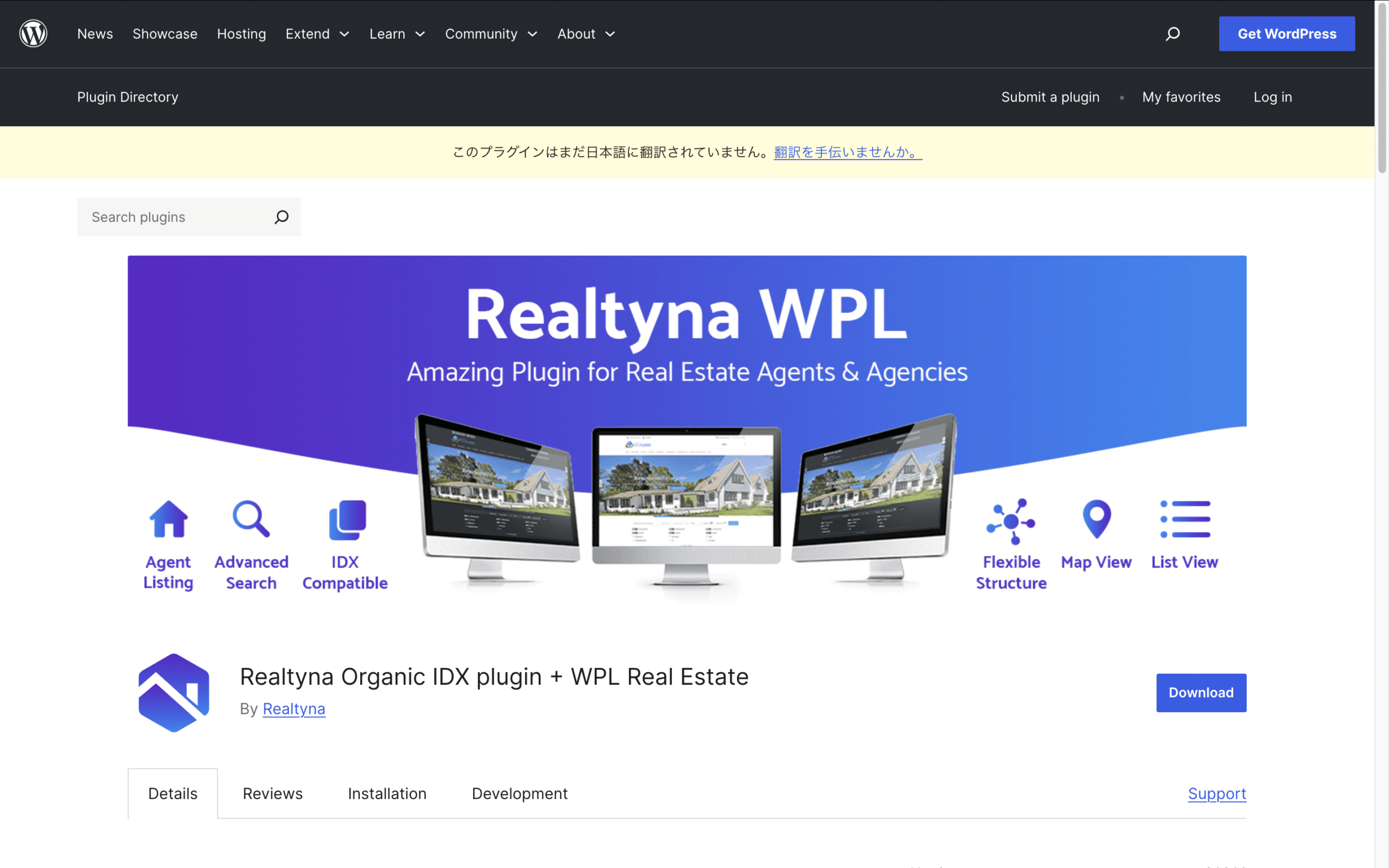
Task: Click the List View bullet list icon
Action: 1184,519
